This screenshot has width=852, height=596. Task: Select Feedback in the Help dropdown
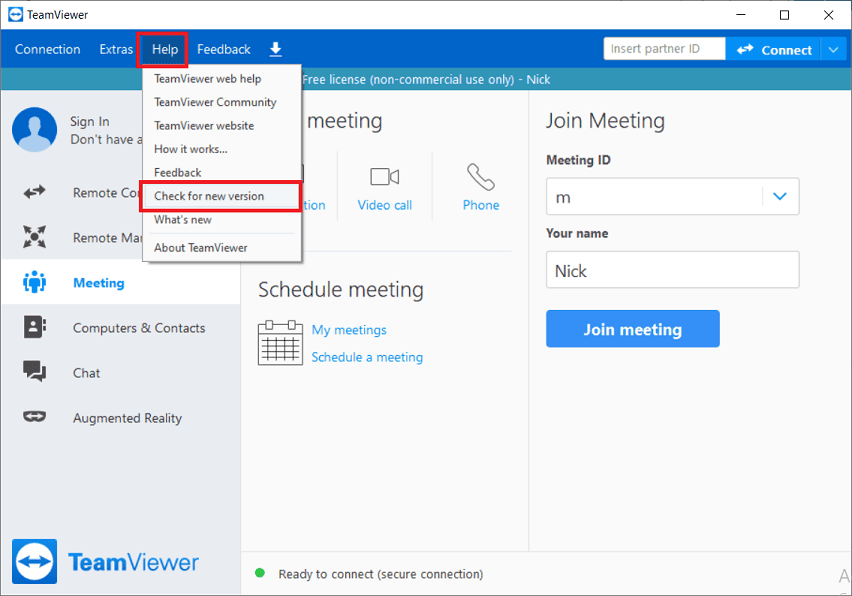(x=221, y=172)
